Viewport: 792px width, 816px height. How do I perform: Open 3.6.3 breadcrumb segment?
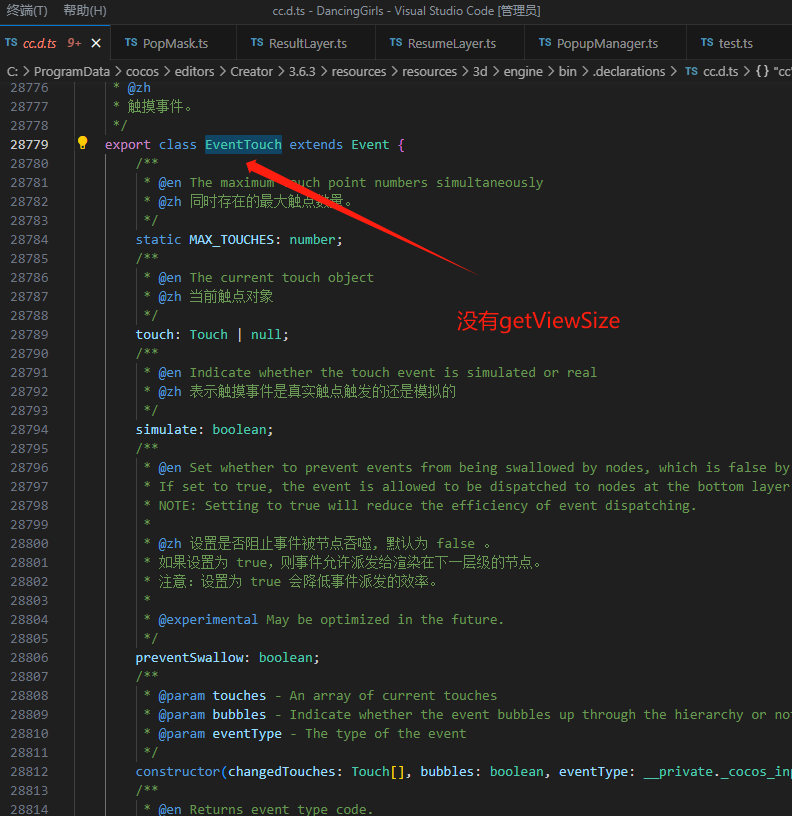pyautogui.click(x=302, y=71)
